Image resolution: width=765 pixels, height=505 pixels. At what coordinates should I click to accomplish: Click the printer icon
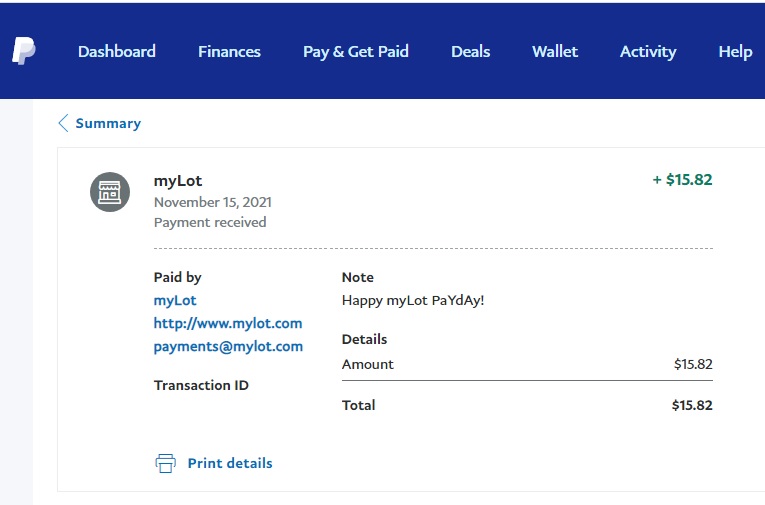165,463
